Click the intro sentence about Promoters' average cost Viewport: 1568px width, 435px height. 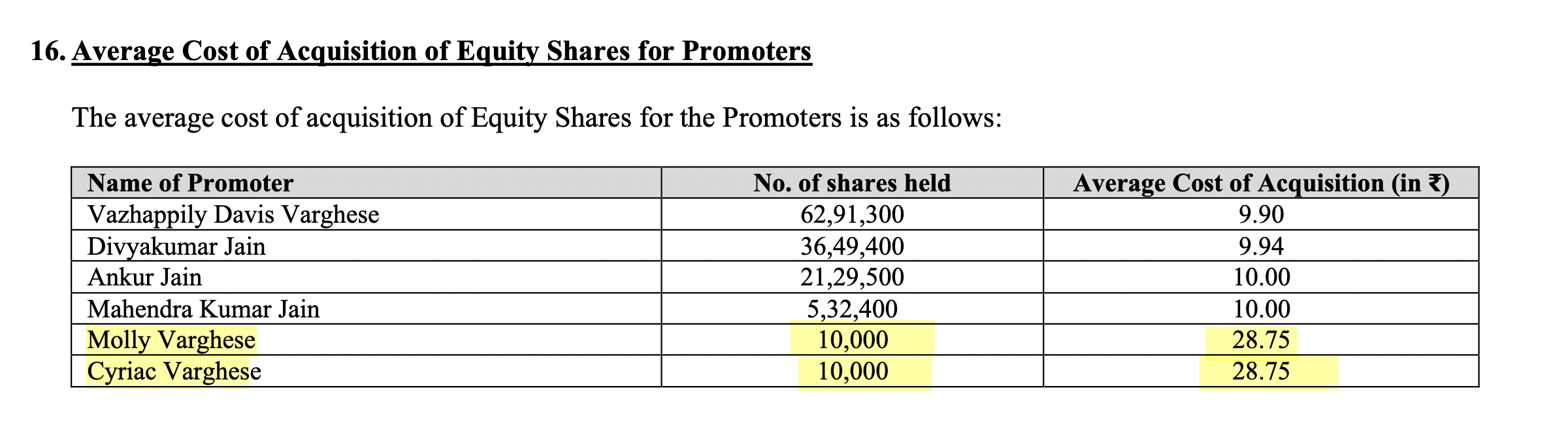pos(537,118)
